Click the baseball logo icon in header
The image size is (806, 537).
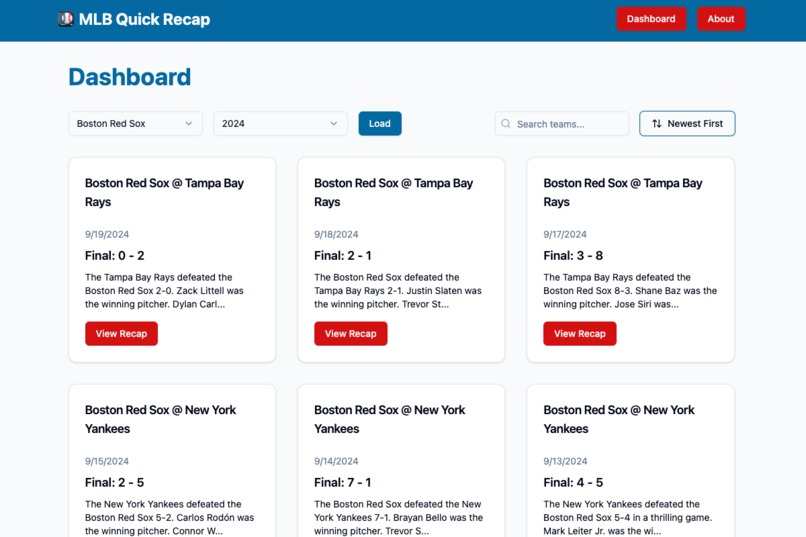tap(65, 19)
